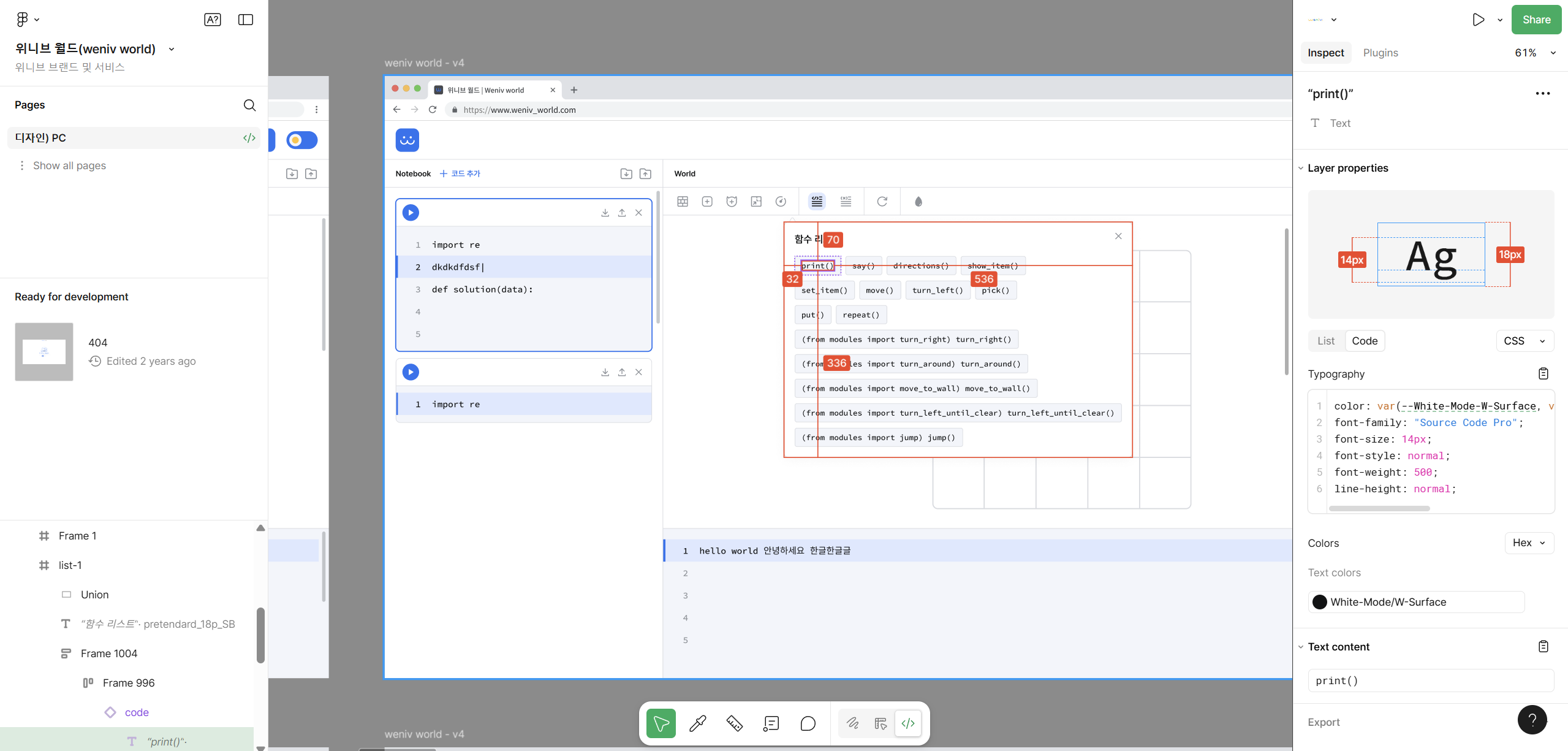Image resolution: width=1568 pixels, height=751 pixels.
Task: Collapse the Layer properties section
Action: point(1301,168)
